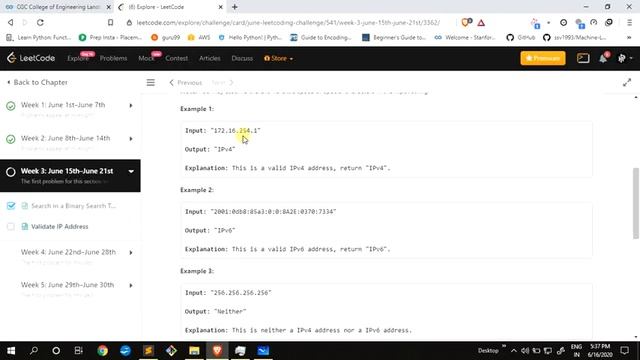
Task: Toggle the Search in a Binary Search Tree checkbox
Action: [x=11, y=206]
